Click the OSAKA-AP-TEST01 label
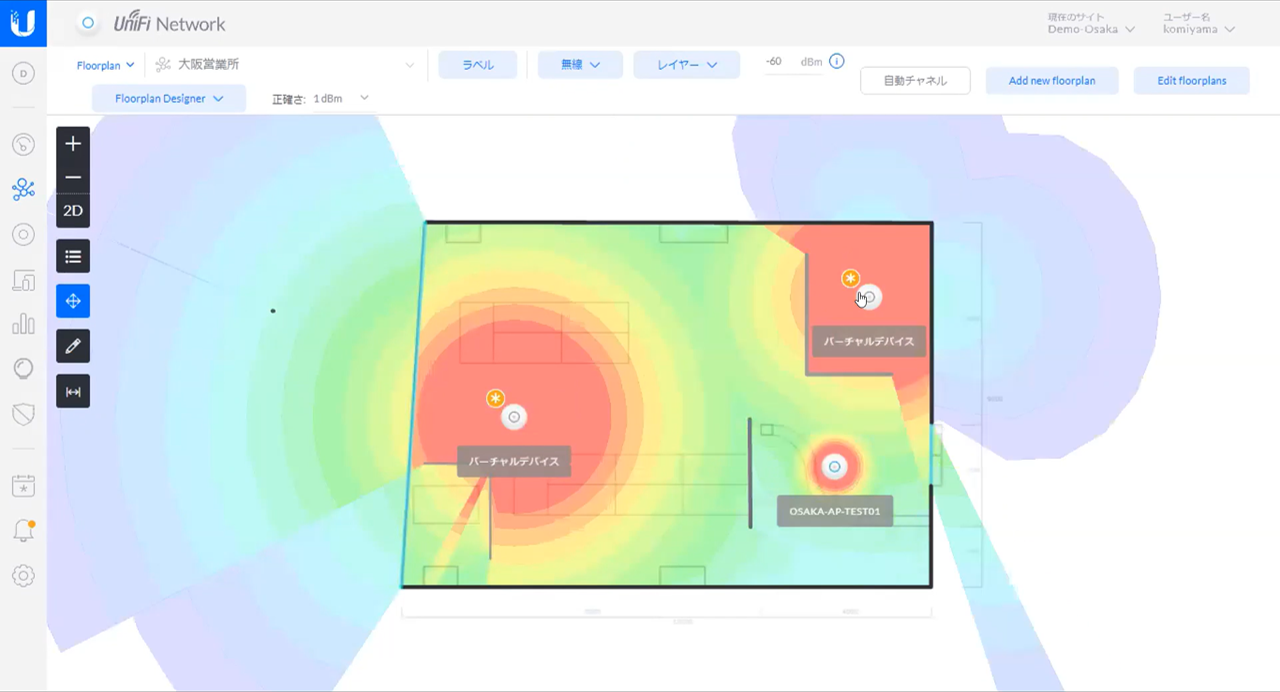This screenshot has width=1280, height=692. [835, 511]
